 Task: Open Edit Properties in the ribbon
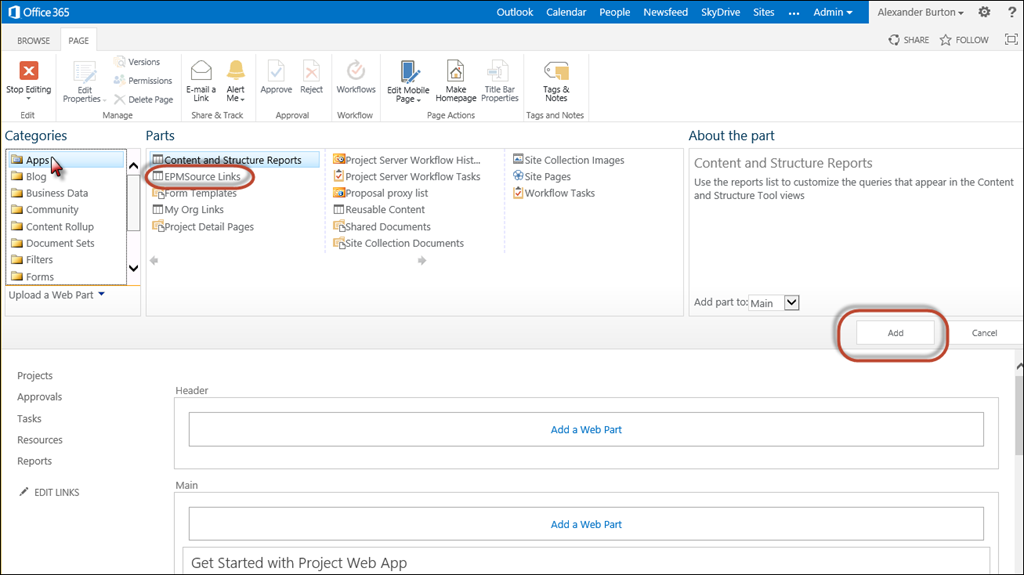(84, 82)
